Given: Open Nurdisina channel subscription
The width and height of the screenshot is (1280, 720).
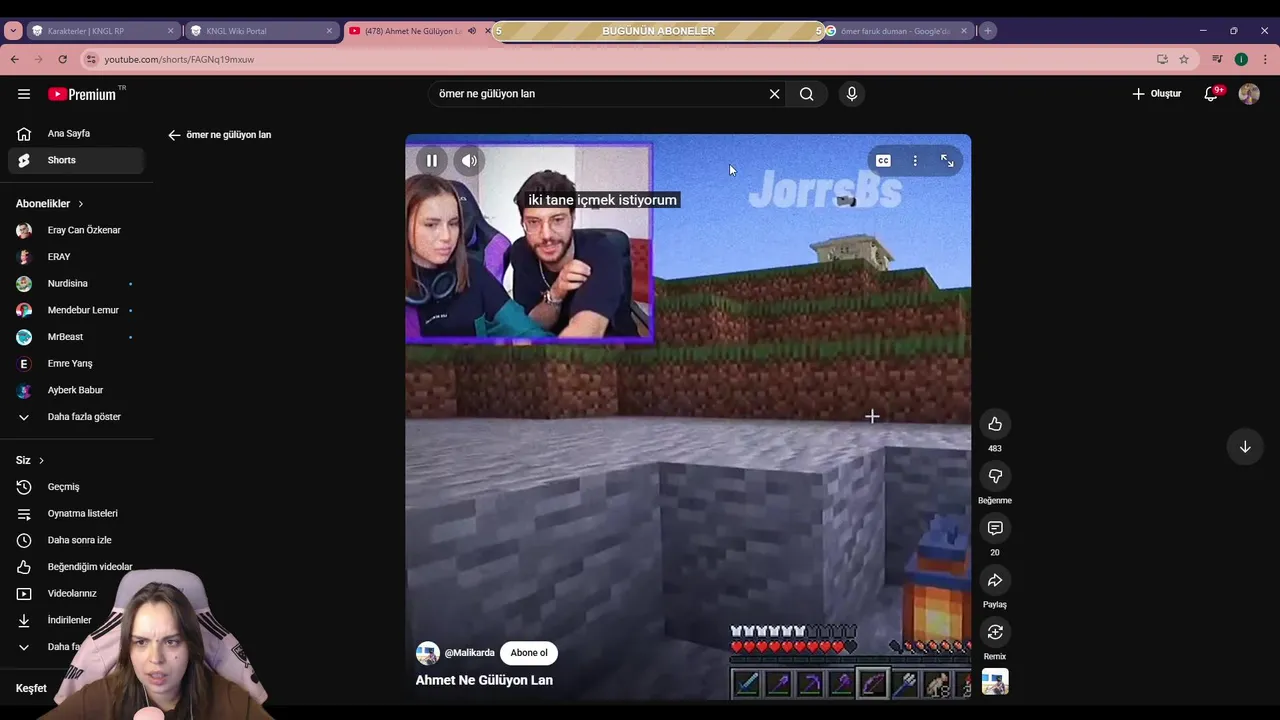Looking at the screenshot, I should point(76,284).
